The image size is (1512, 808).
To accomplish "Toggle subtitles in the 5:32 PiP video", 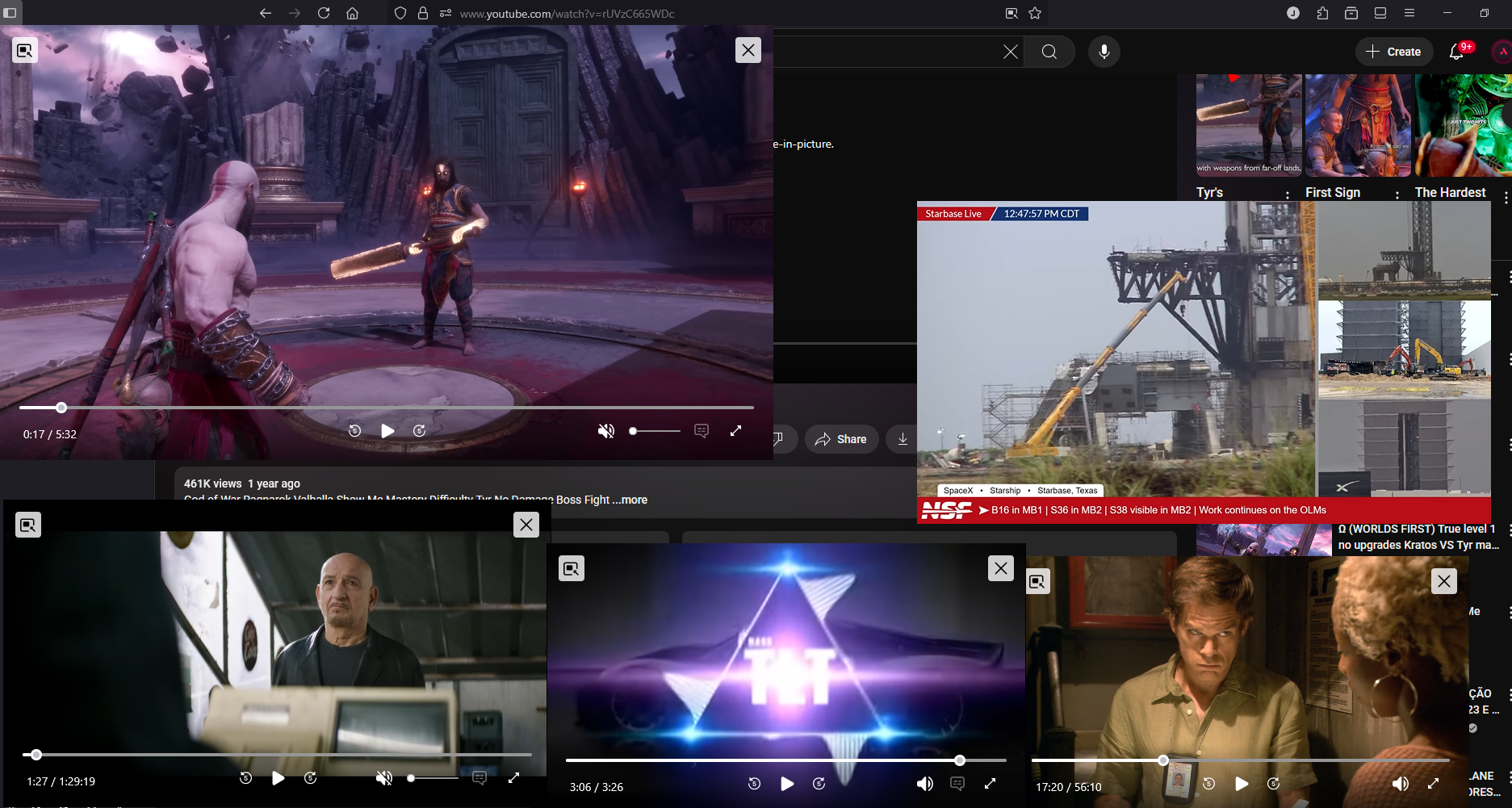I will [702, 431].
